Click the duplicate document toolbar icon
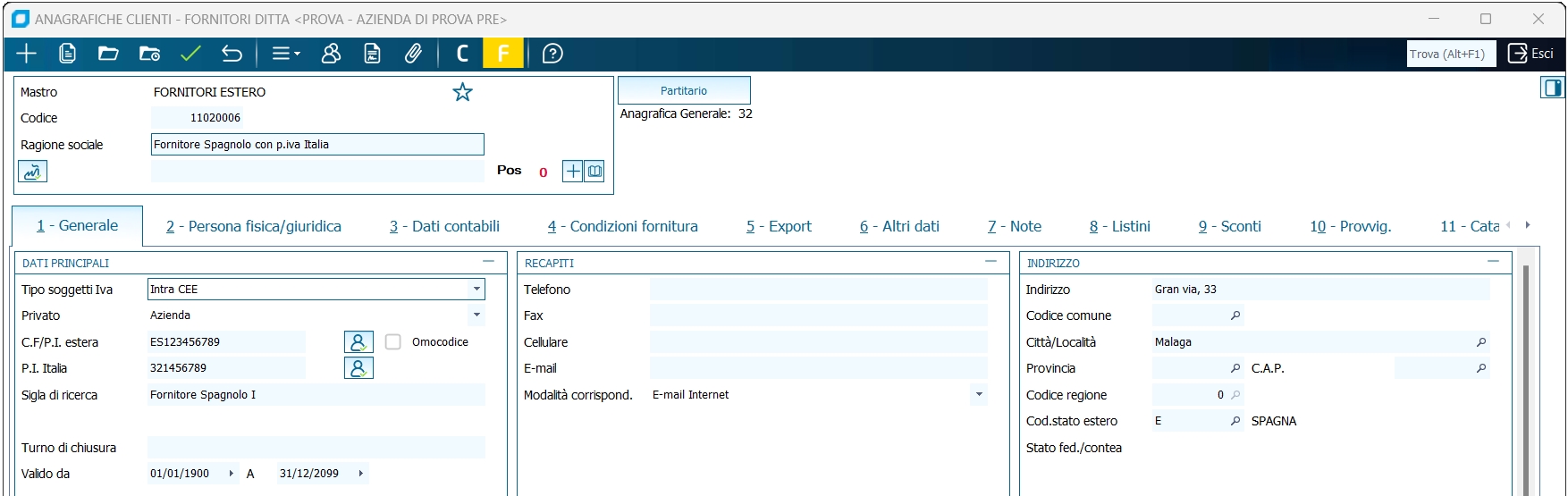The width and height of the screenshot is (1568, 496). pos(67,54)
